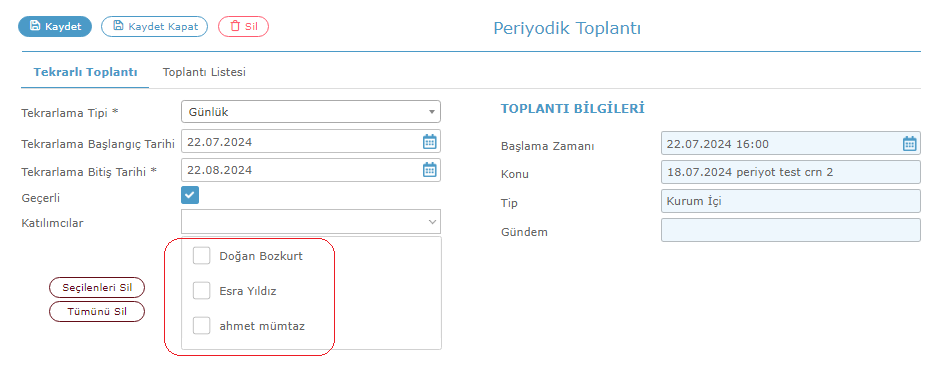942x367 pixels.
Task: Click the Konu text field
Action: click(x=791, y=172)
